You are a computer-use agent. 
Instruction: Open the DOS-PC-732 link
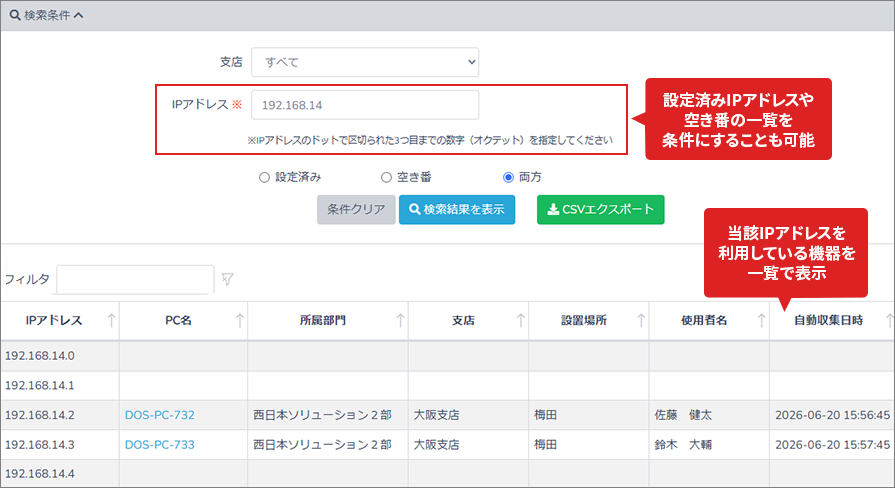point(160,415)
